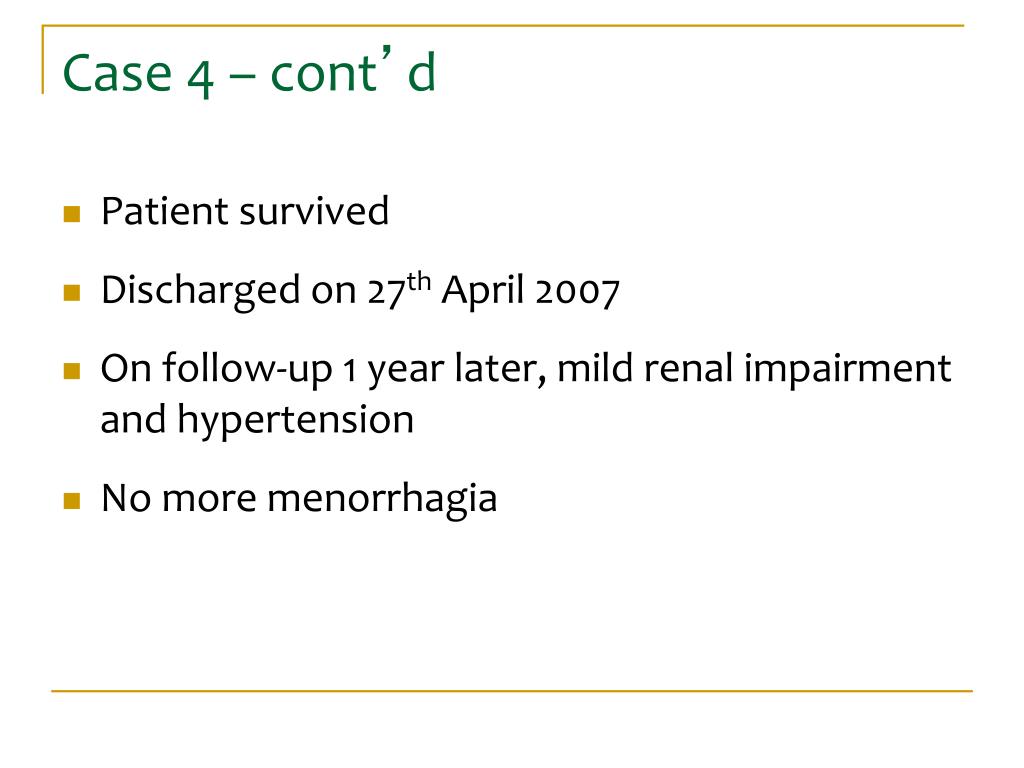This screenshot has height=768, width=1024.
Task: Click the slide title Case 4 – cont'd
Action: (x=249, y=72)
